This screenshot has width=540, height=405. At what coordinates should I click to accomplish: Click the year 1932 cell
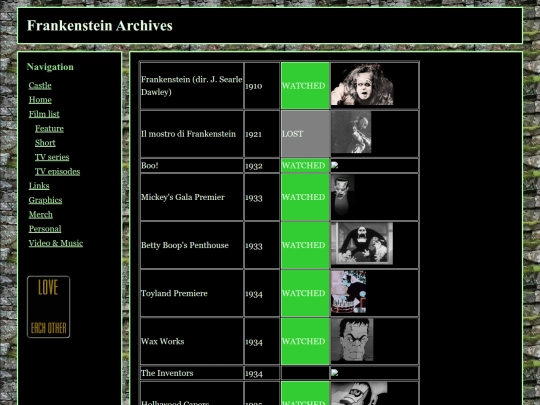(262, 166)
